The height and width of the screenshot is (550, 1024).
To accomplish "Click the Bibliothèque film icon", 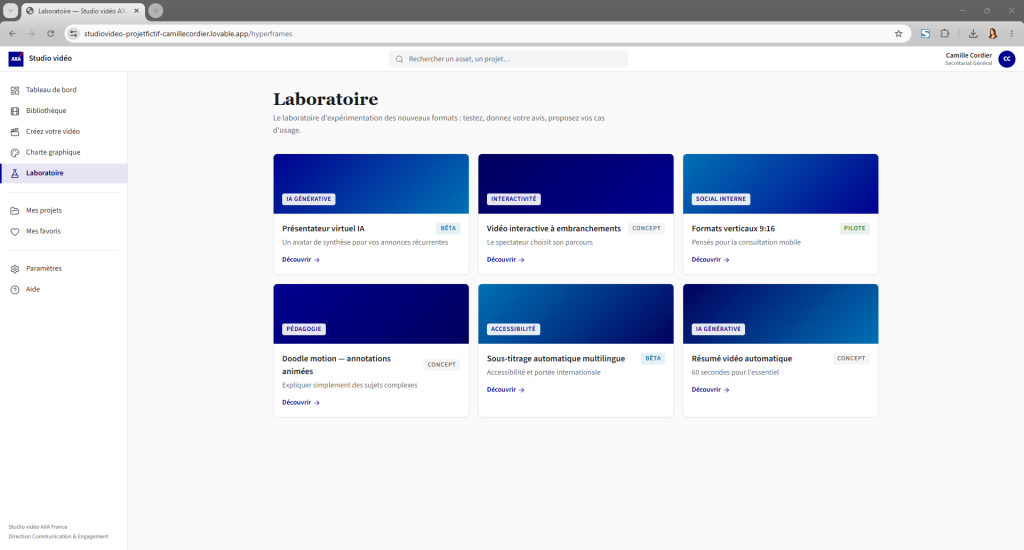I will (14, 111).
